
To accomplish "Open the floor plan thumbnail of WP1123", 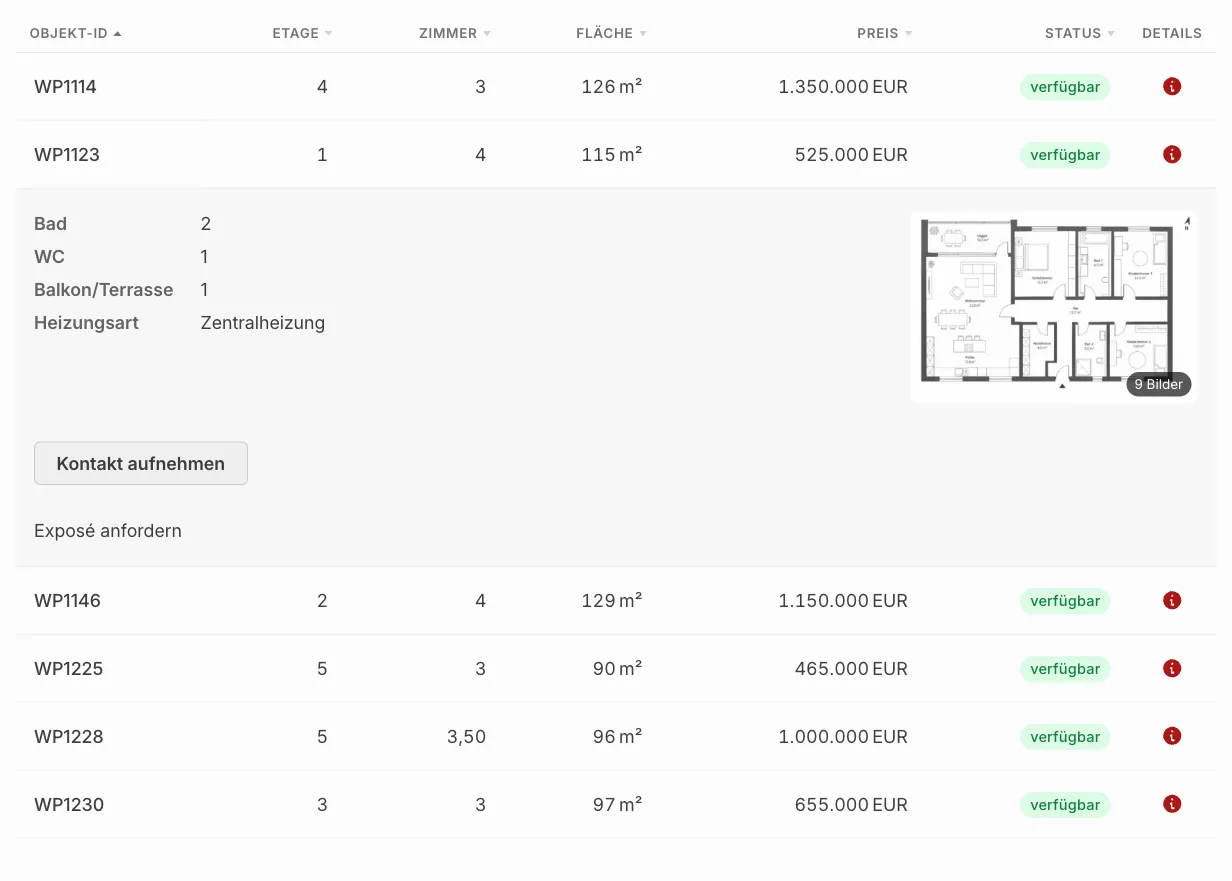I will click(x=1054, y=306).
